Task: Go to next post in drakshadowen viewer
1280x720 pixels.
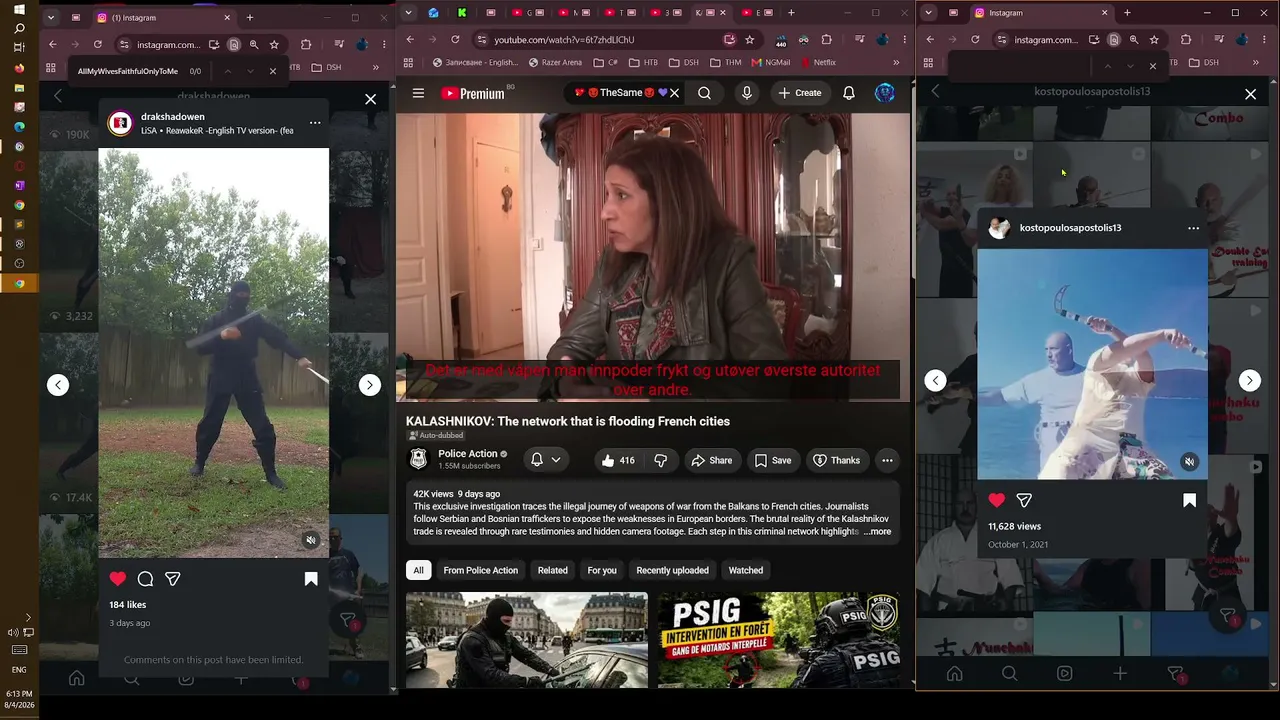Action: pos(370,385)
